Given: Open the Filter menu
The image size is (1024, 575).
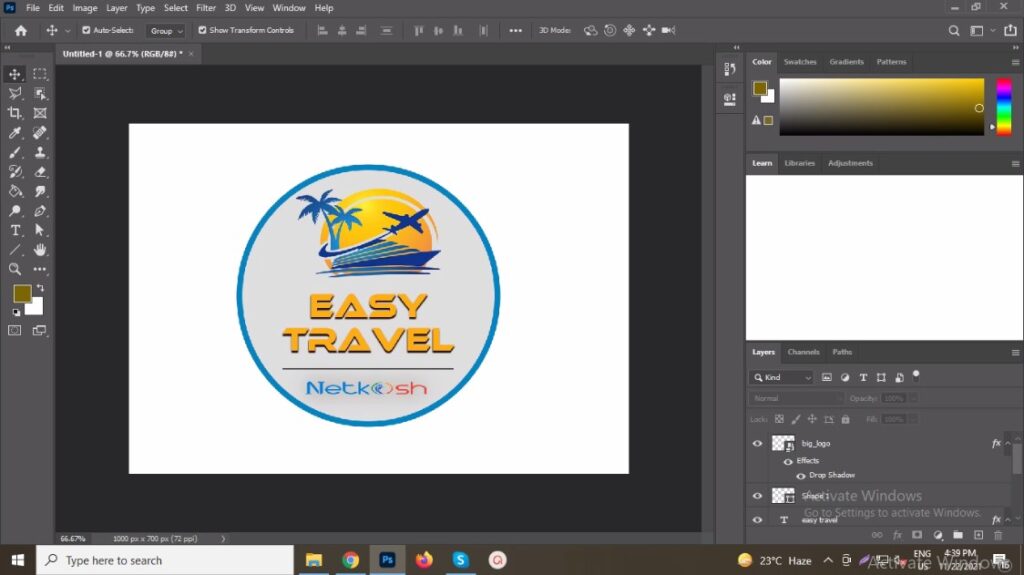Looking at the screenshot, I should 206,8.
